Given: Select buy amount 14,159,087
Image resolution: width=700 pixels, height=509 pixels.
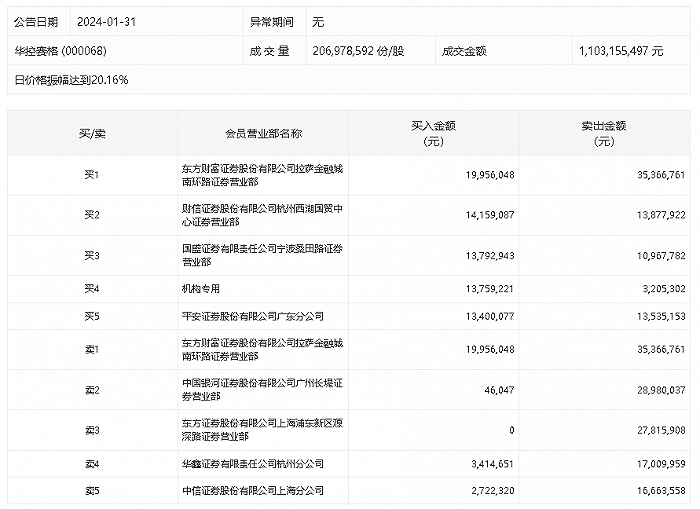Looking at the screenshot, I should click(490, 215).
